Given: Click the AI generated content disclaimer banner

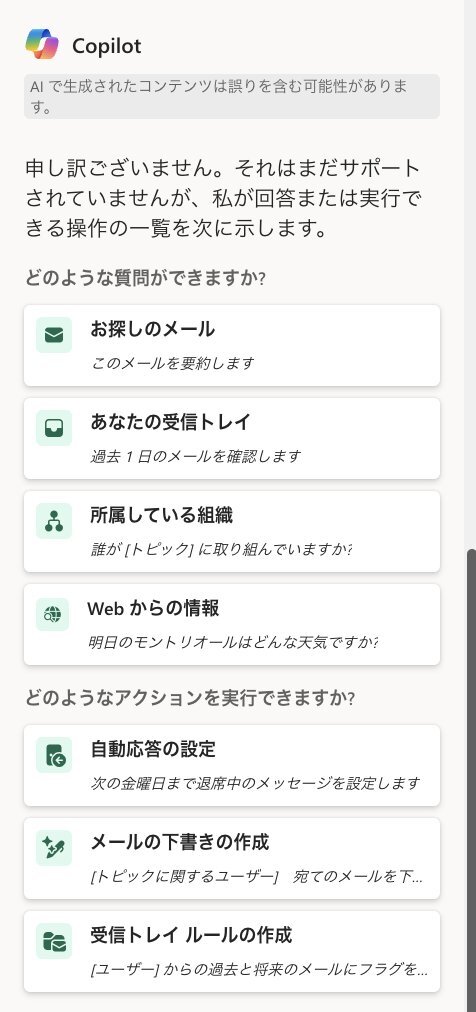Looking at the screenshot, I should point(232,96).
